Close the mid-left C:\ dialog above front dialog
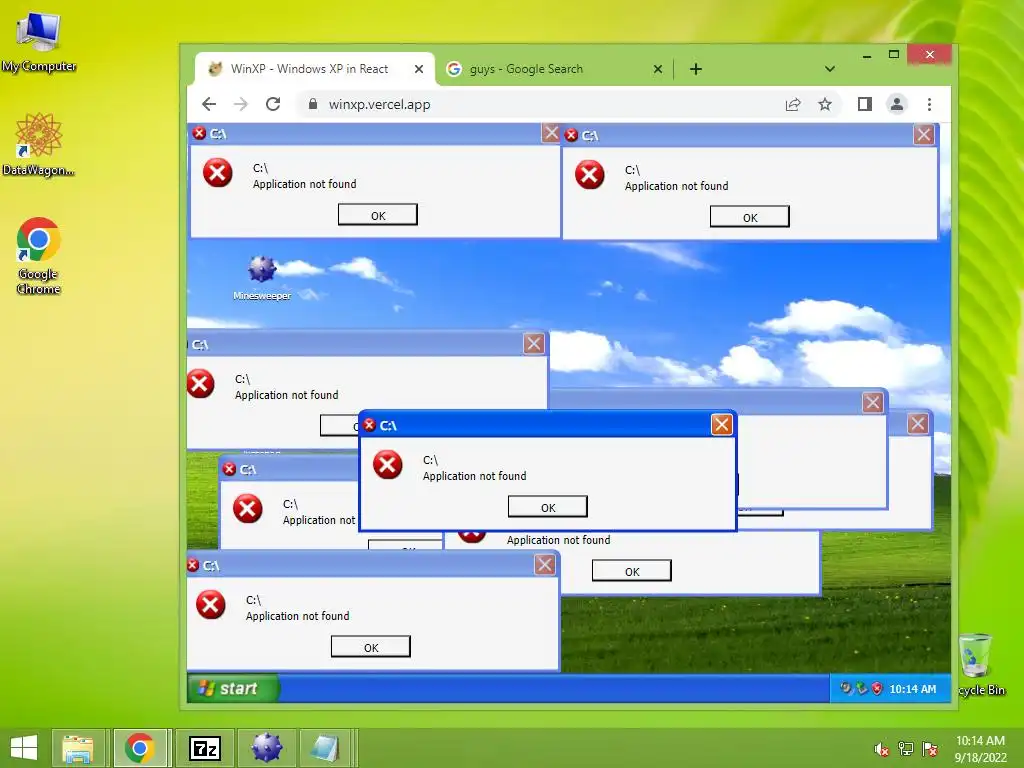Image resolution: width=1024 pixels, height=768 pixels. [x=534, y=344]
